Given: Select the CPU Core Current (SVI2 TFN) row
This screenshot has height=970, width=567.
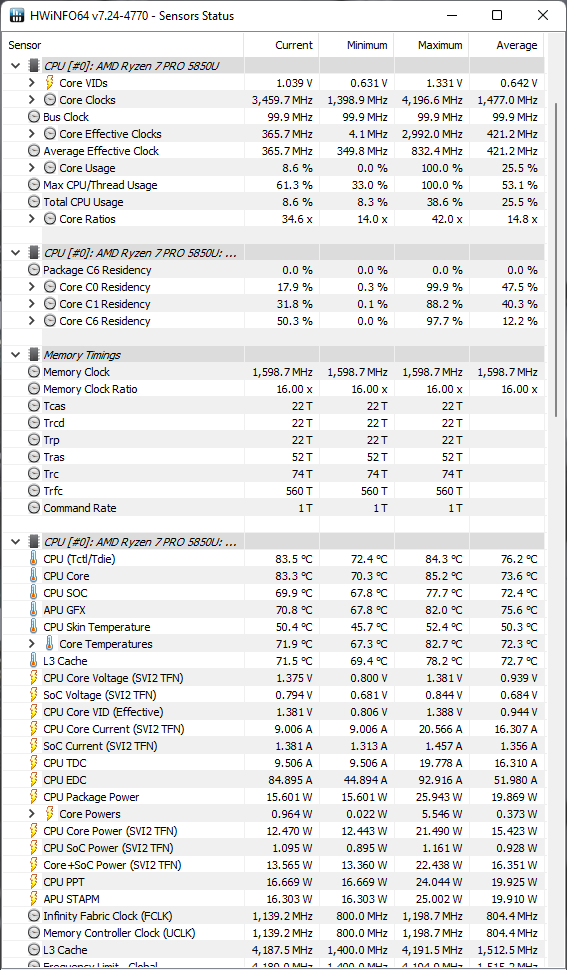Looking at the screenshot, I should tap(274, 729).
